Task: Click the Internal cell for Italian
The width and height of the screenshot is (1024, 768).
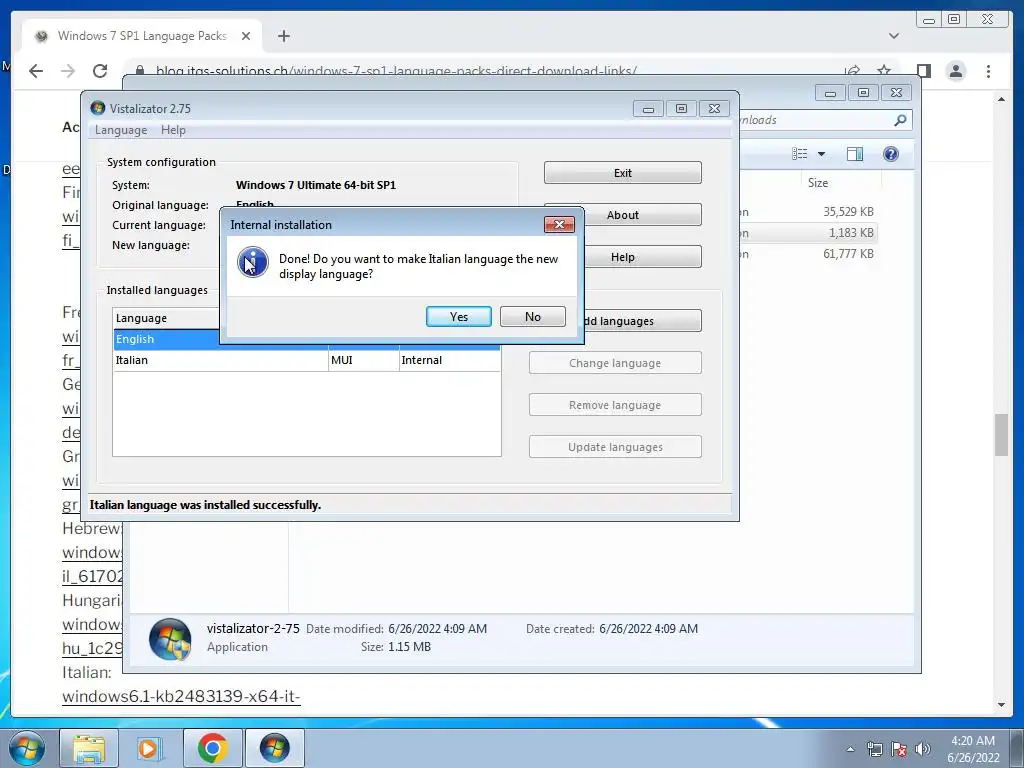Action: pos(449,360)
